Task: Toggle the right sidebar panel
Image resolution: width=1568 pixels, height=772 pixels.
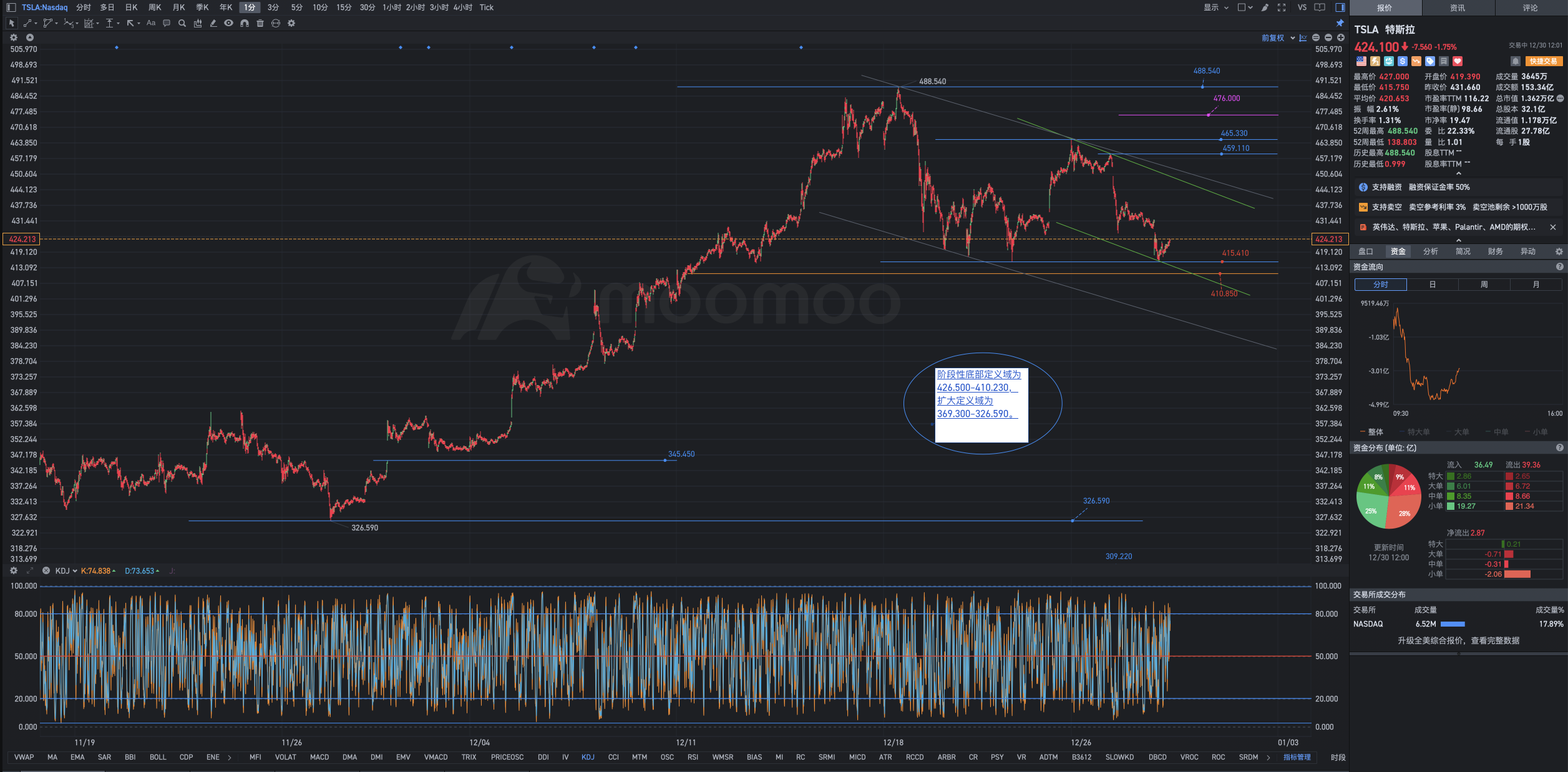Action: tap(1340, 7)
